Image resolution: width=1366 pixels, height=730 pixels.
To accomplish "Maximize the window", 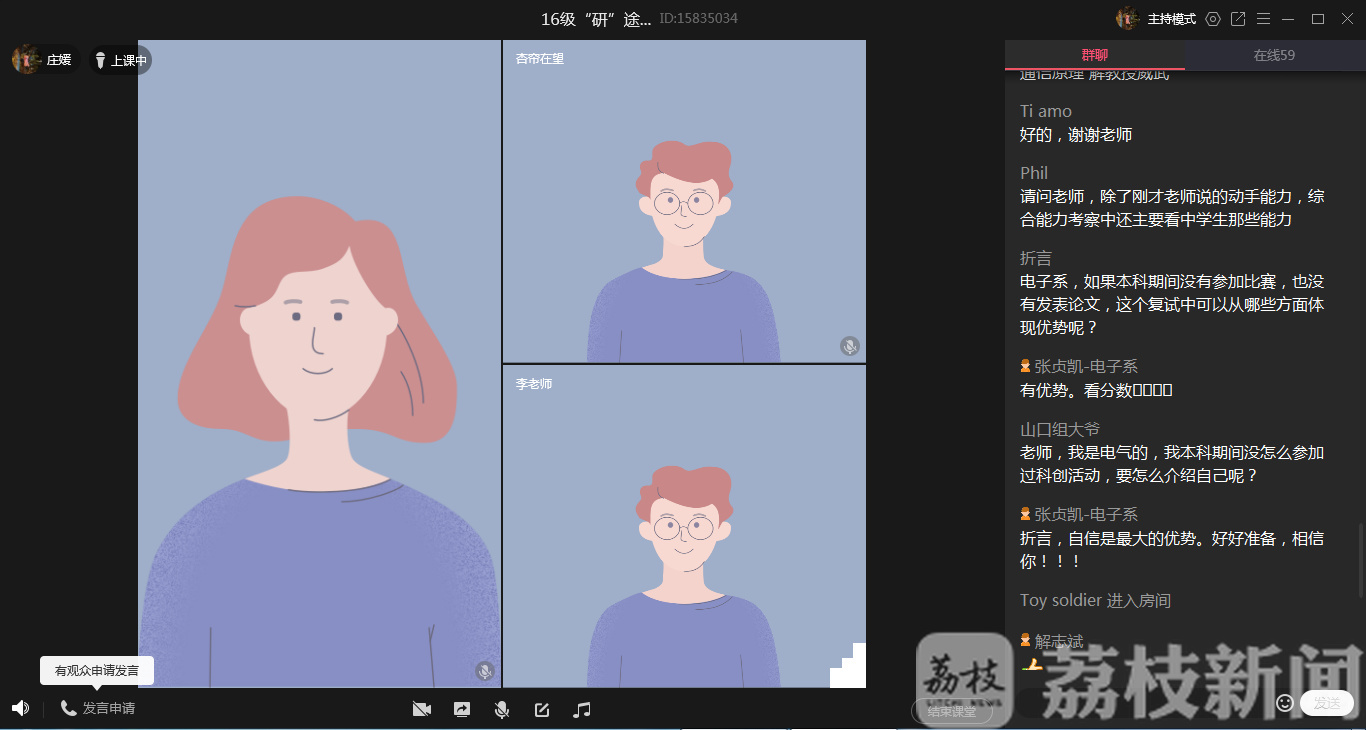I will pos(1318,19).
